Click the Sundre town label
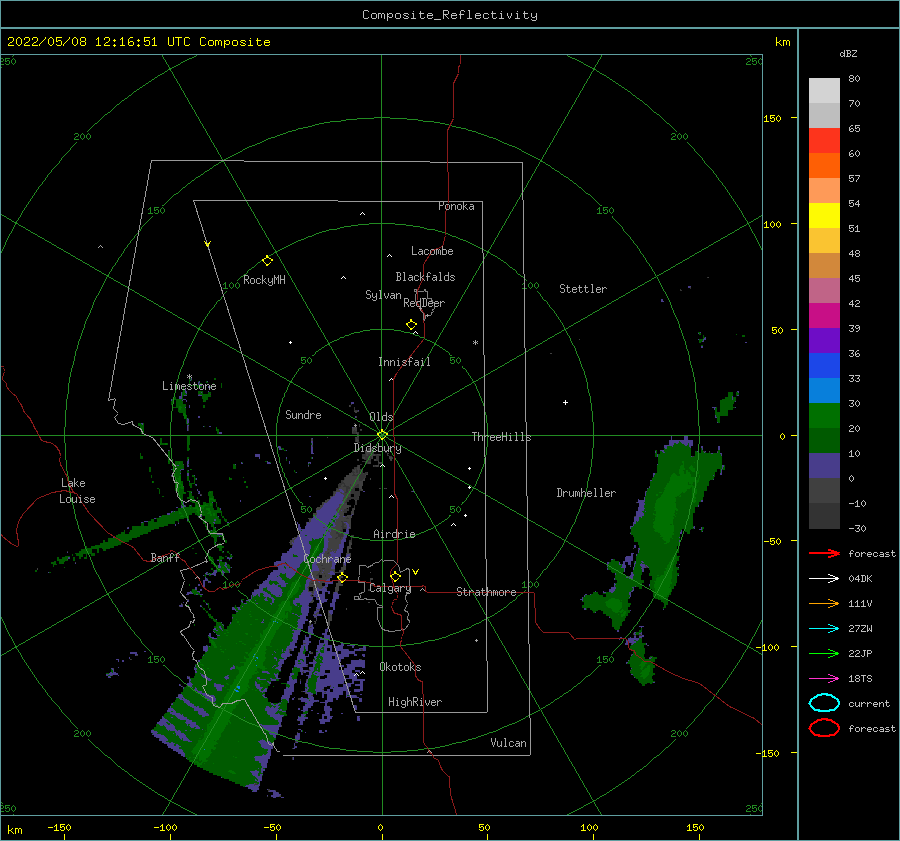900x841 pixels. [x=303, y=414]
